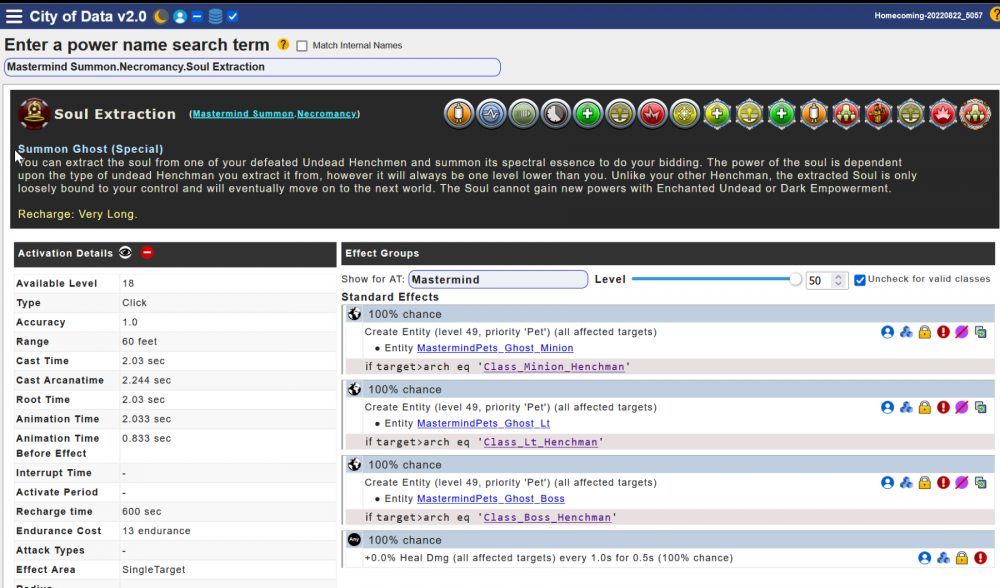Click the red minus icon beside Activation Details

[147, 253]
